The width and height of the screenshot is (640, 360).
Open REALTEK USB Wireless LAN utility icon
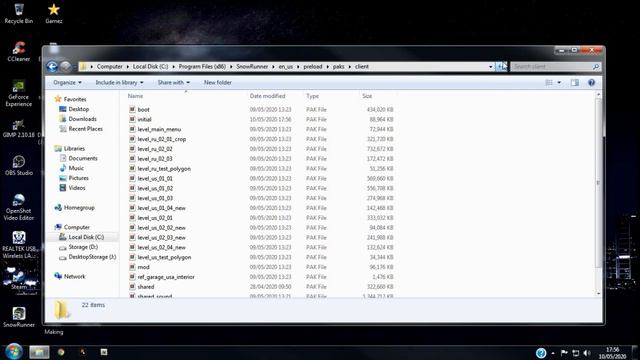click(18, 245)
